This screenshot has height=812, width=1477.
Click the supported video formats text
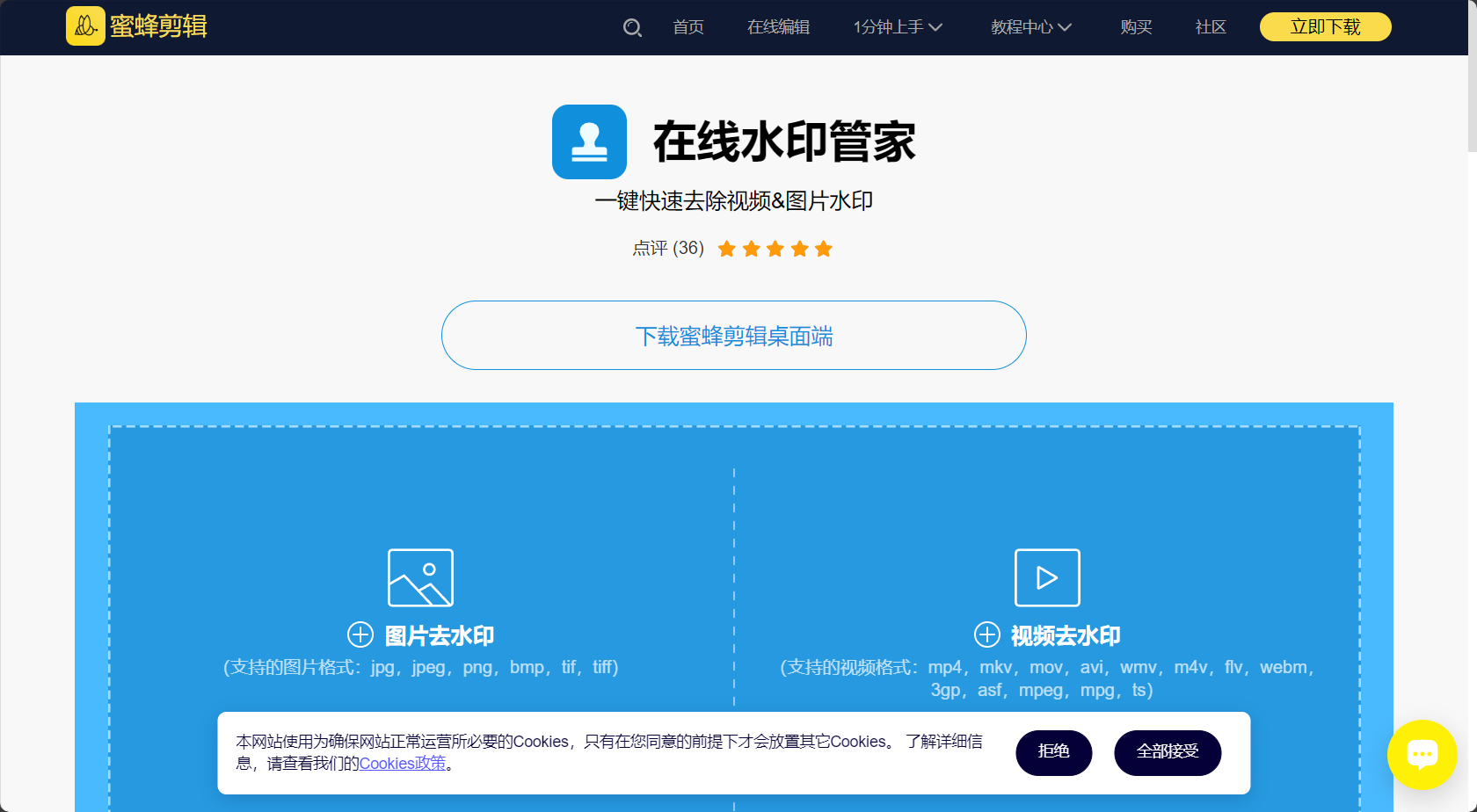pos(1047,678)
